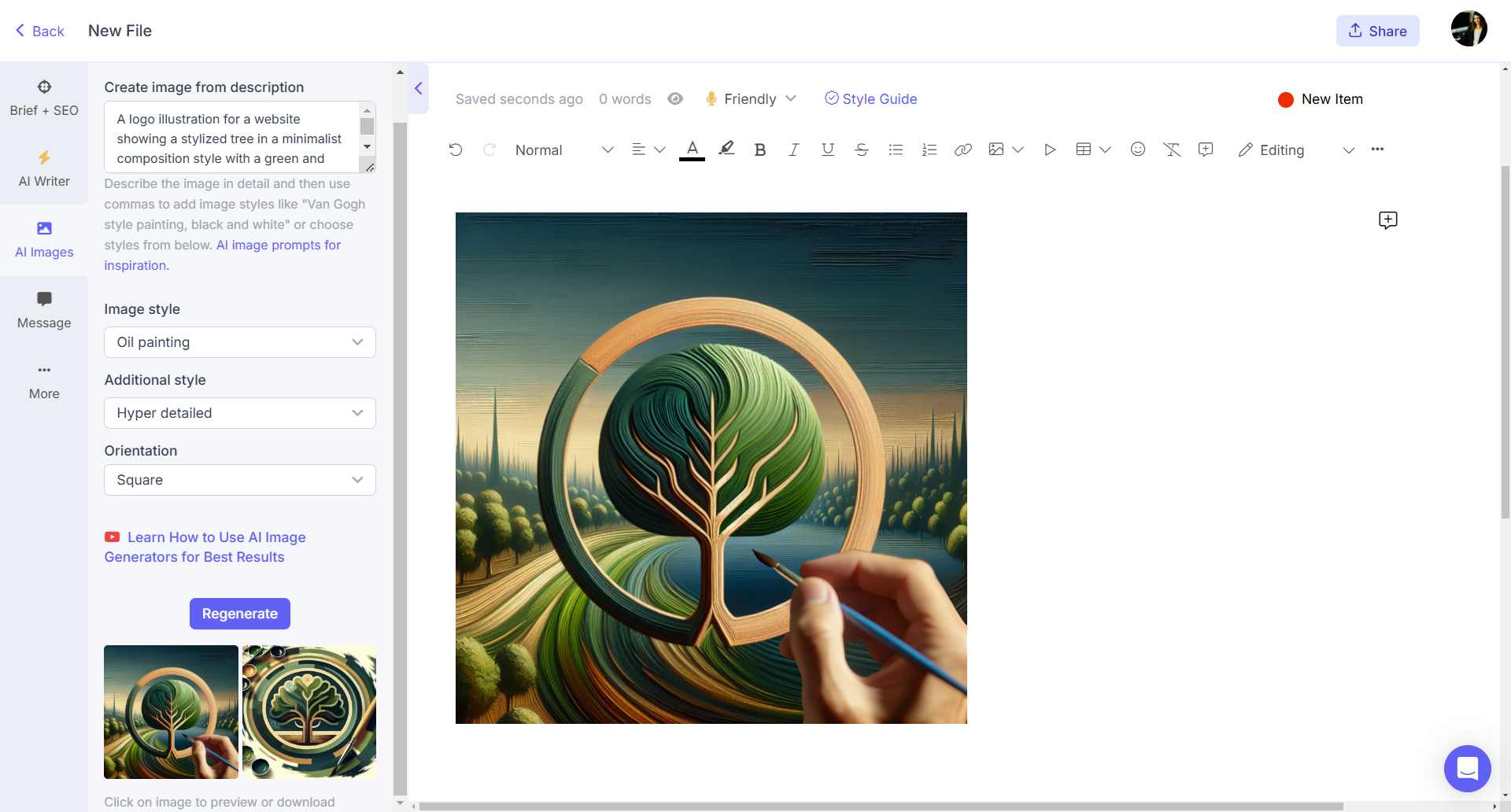
Task: Open Learn How to Use AI Image Generators link
Action: 205,547
